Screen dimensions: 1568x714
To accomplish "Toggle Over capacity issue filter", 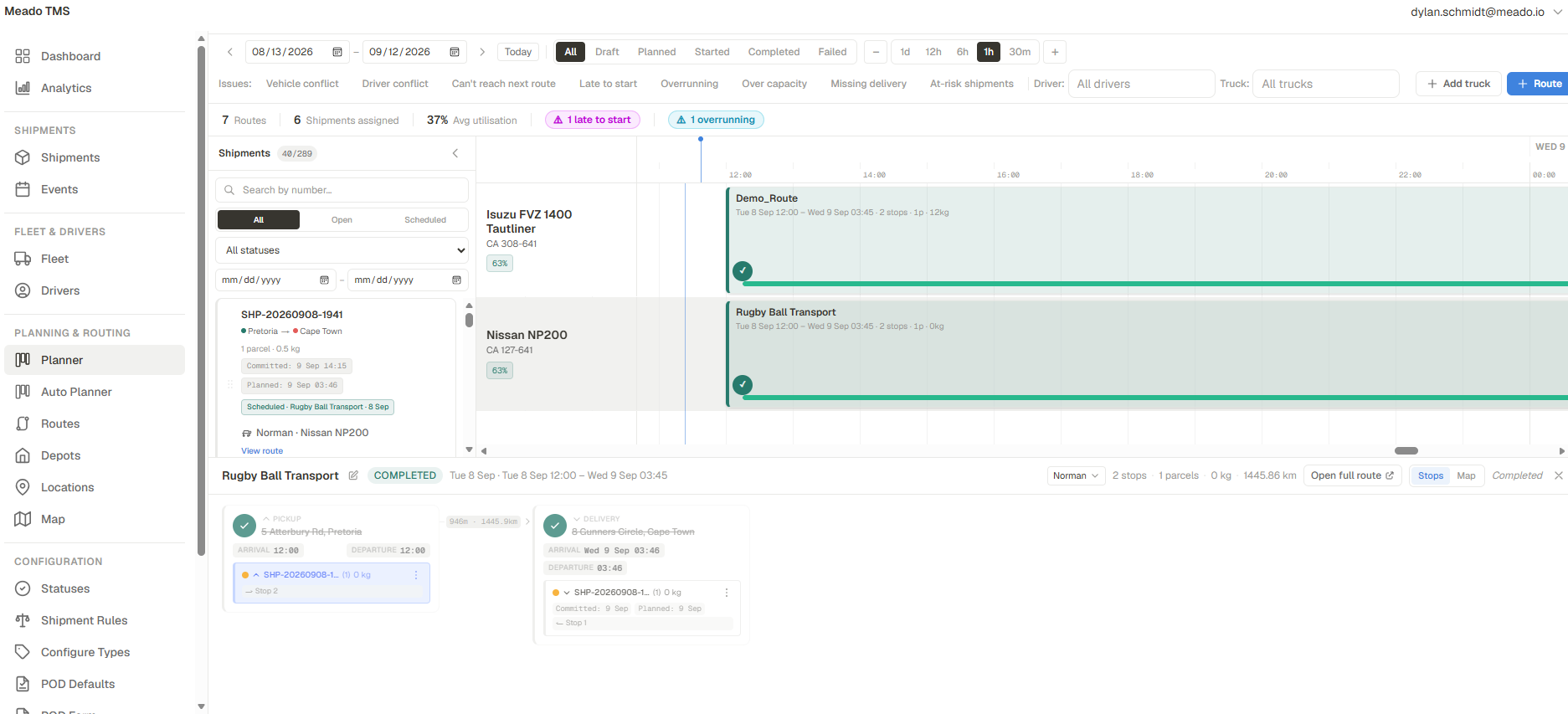I will tap(774, 84).
